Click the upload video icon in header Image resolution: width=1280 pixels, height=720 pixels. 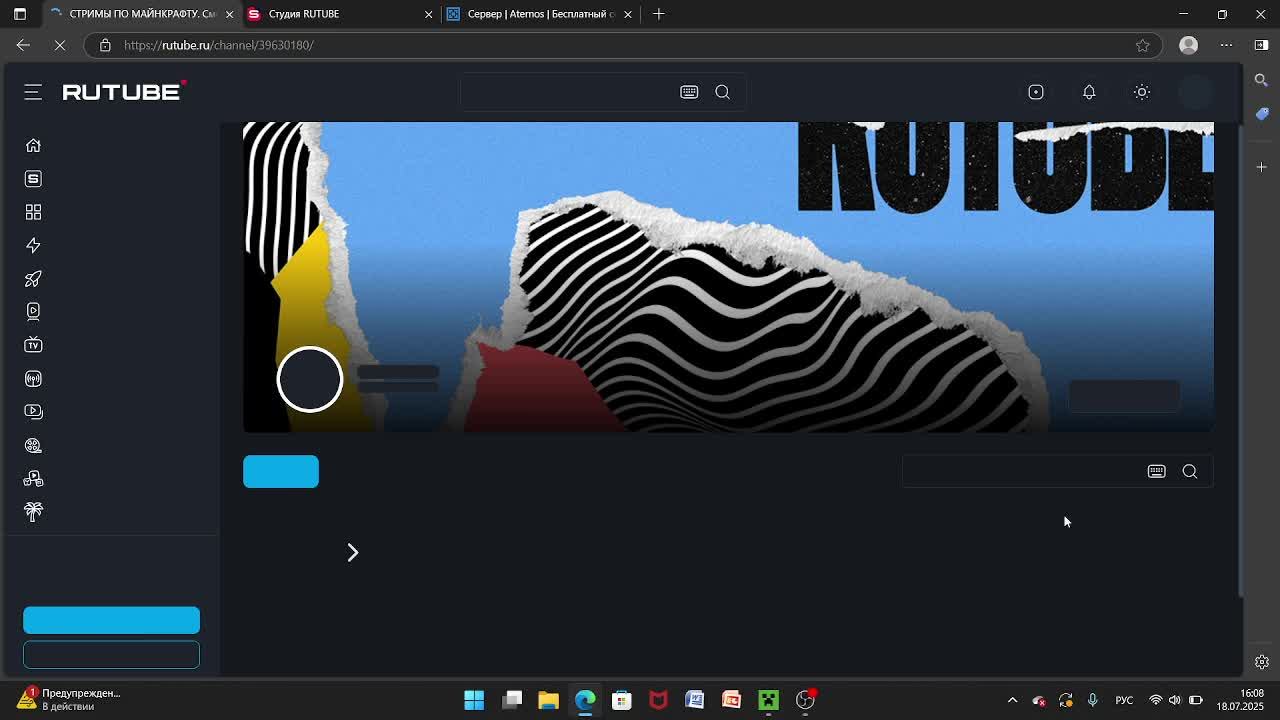(x=1036, y=92)
